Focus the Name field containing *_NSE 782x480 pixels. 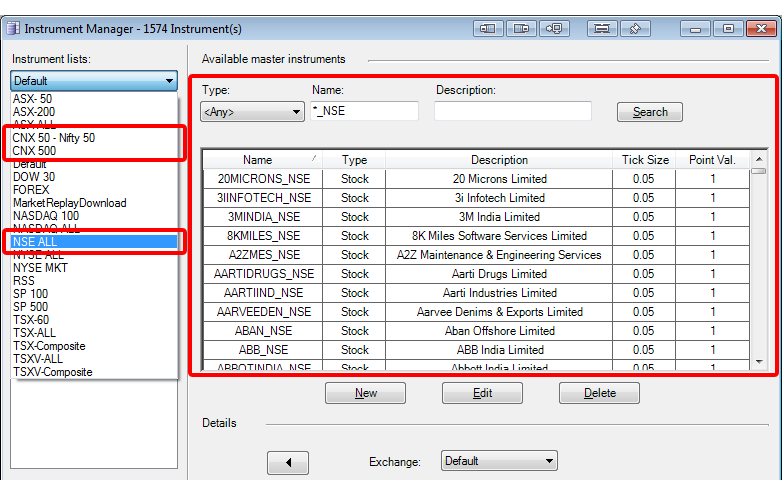click(365, 111)
